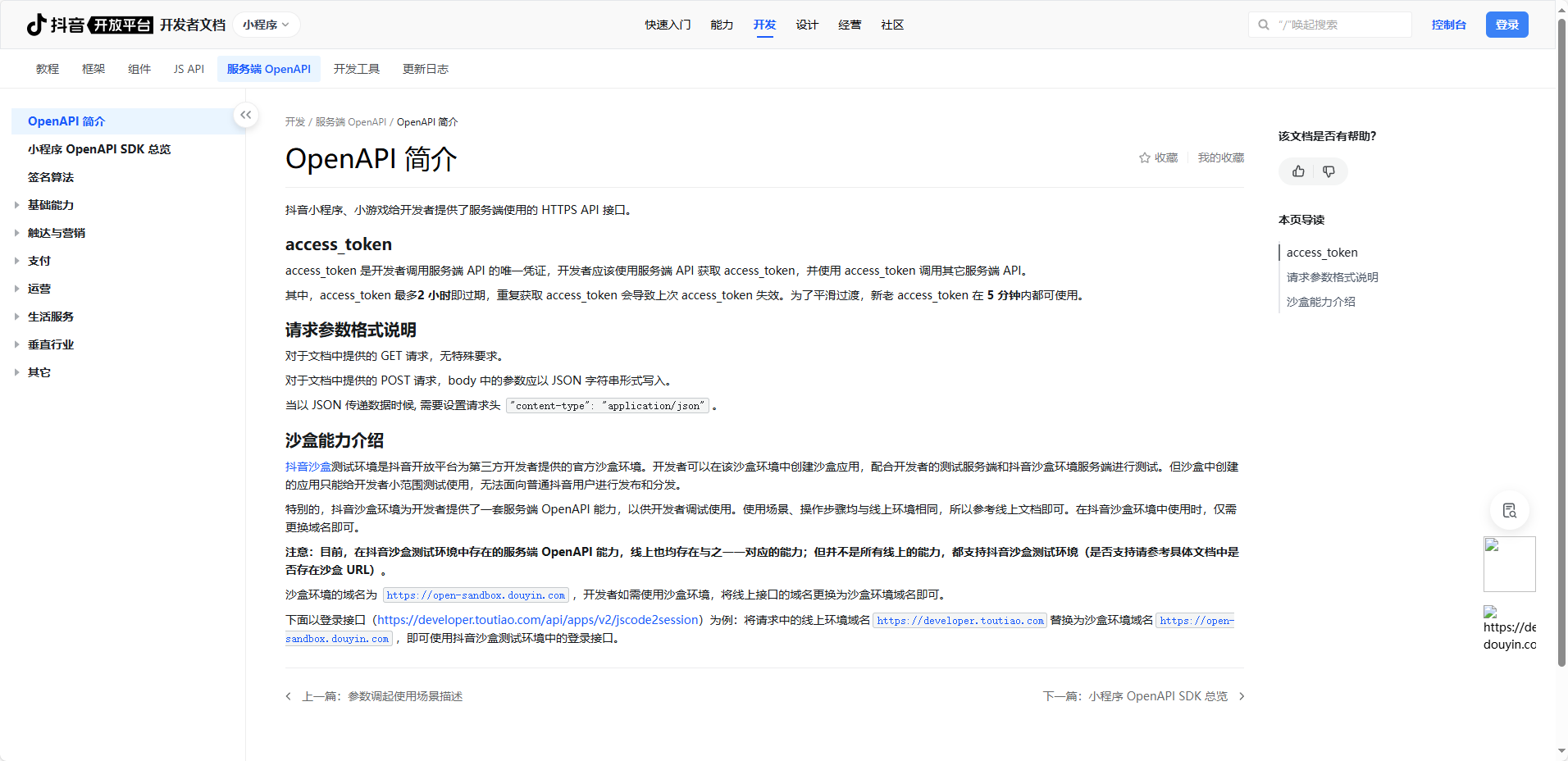Click the thumbs-up helpful icon

pyautogui.click(x=1298, y=171)
